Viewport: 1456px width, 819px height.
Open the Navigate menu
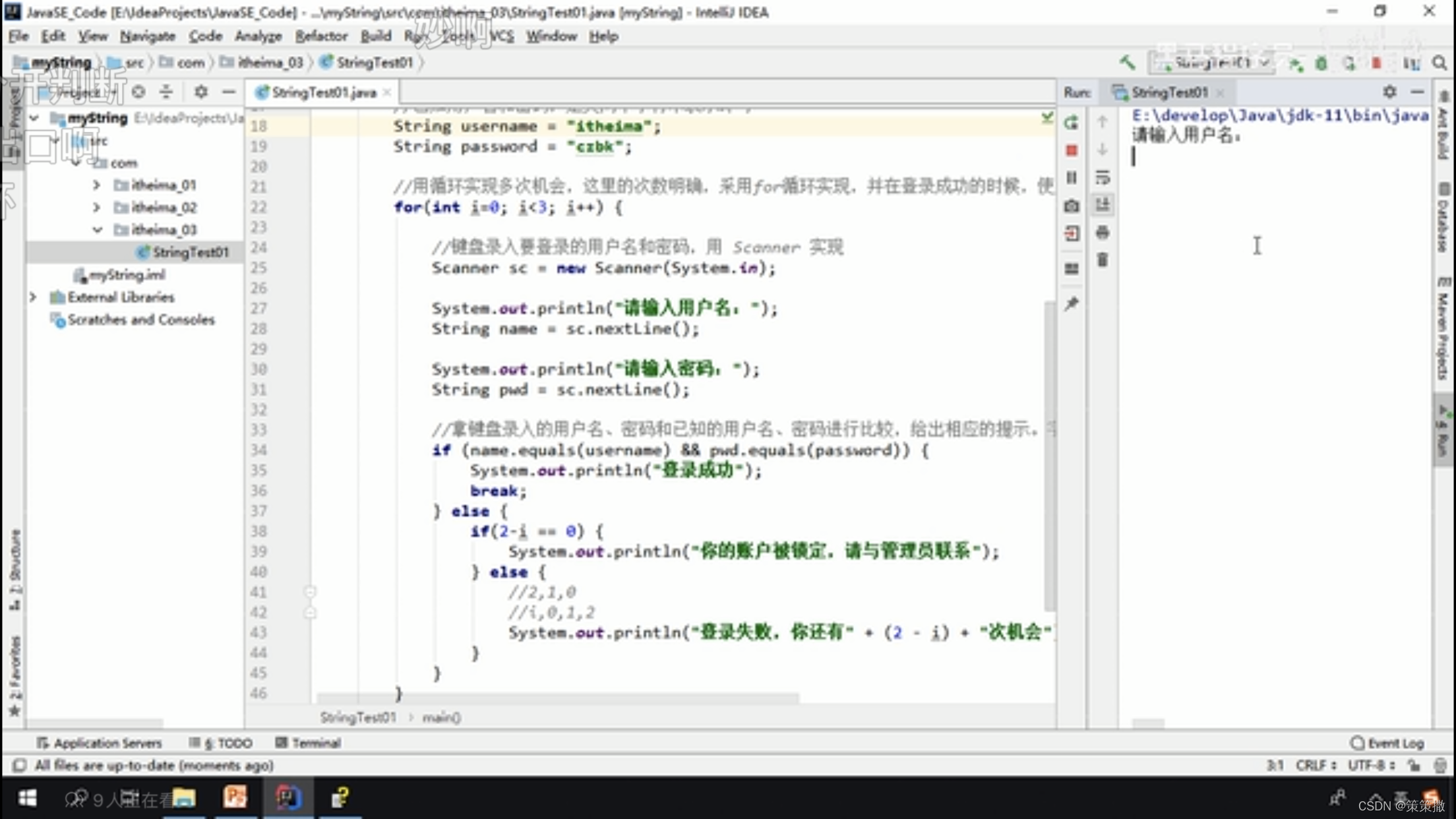coord(148,36)
